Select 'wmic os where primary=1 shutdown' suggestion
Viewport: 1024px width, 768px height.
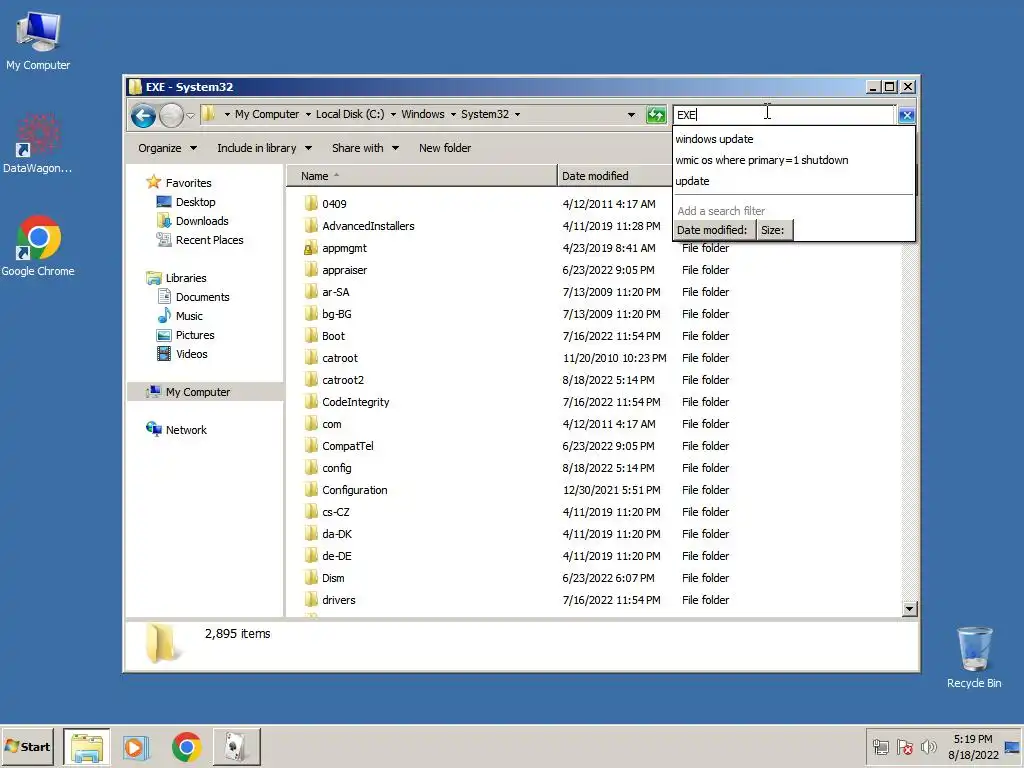pos(761,160)
